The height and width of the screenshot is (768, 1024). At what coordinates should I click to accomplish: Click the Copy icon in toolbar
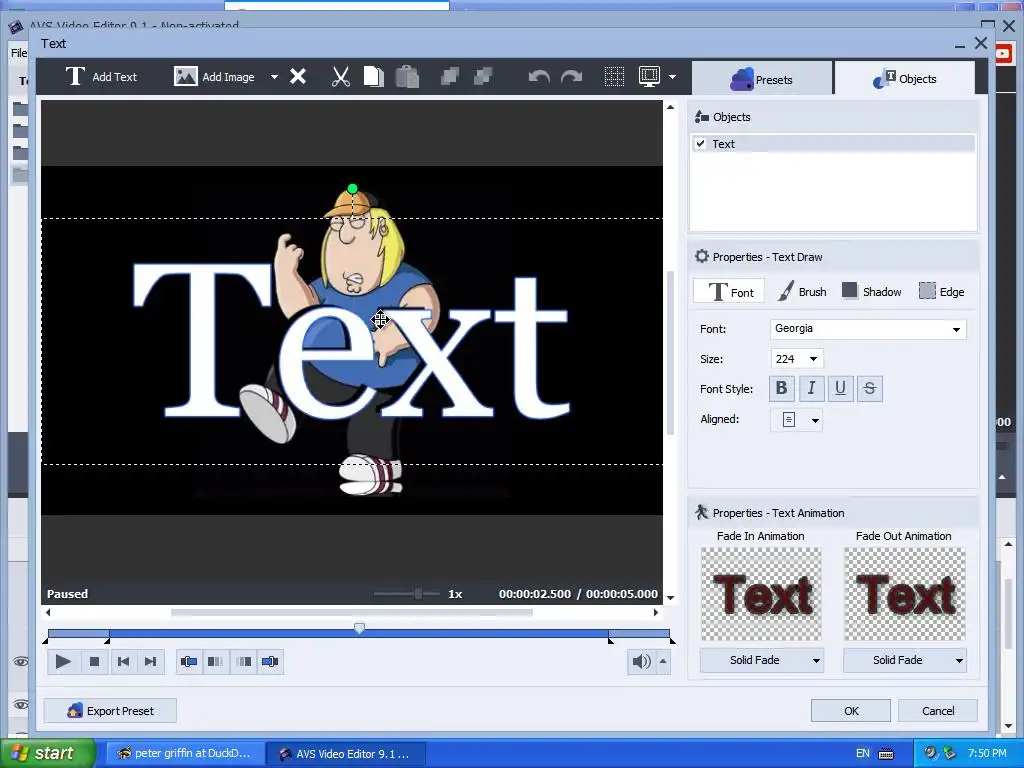(374, 76)
